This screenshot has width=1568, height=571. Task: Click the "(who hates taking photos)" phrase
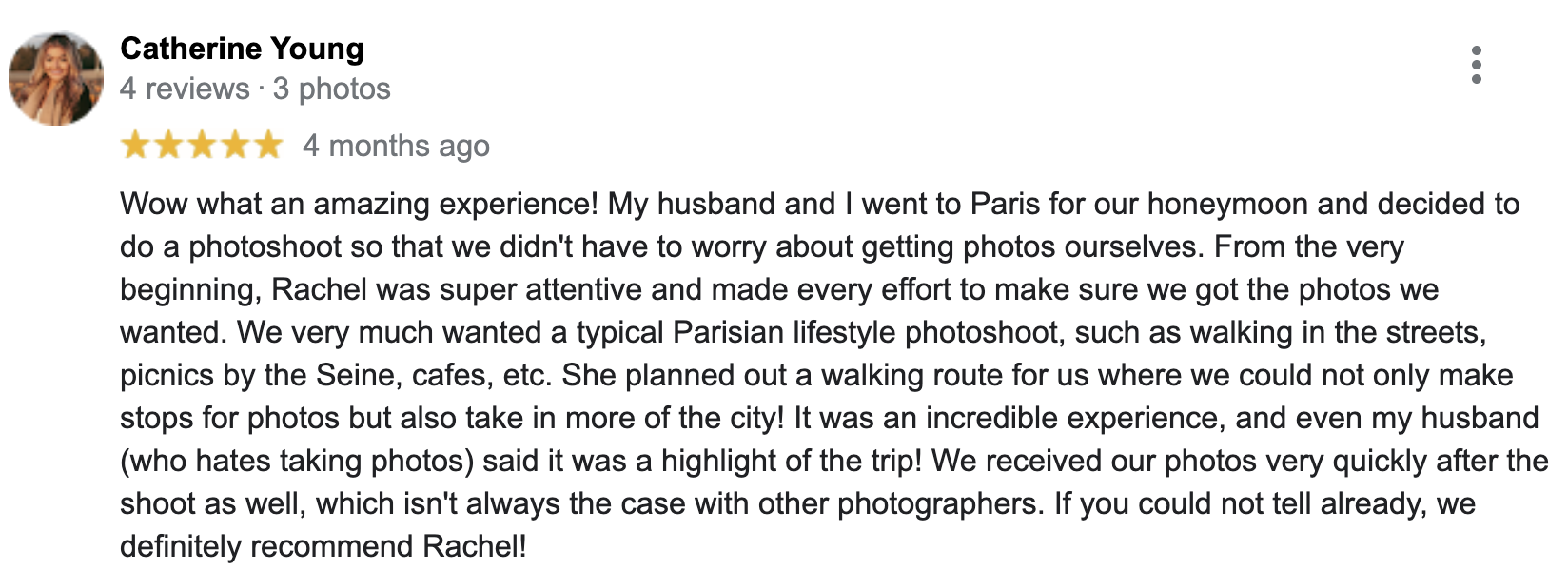297,462
